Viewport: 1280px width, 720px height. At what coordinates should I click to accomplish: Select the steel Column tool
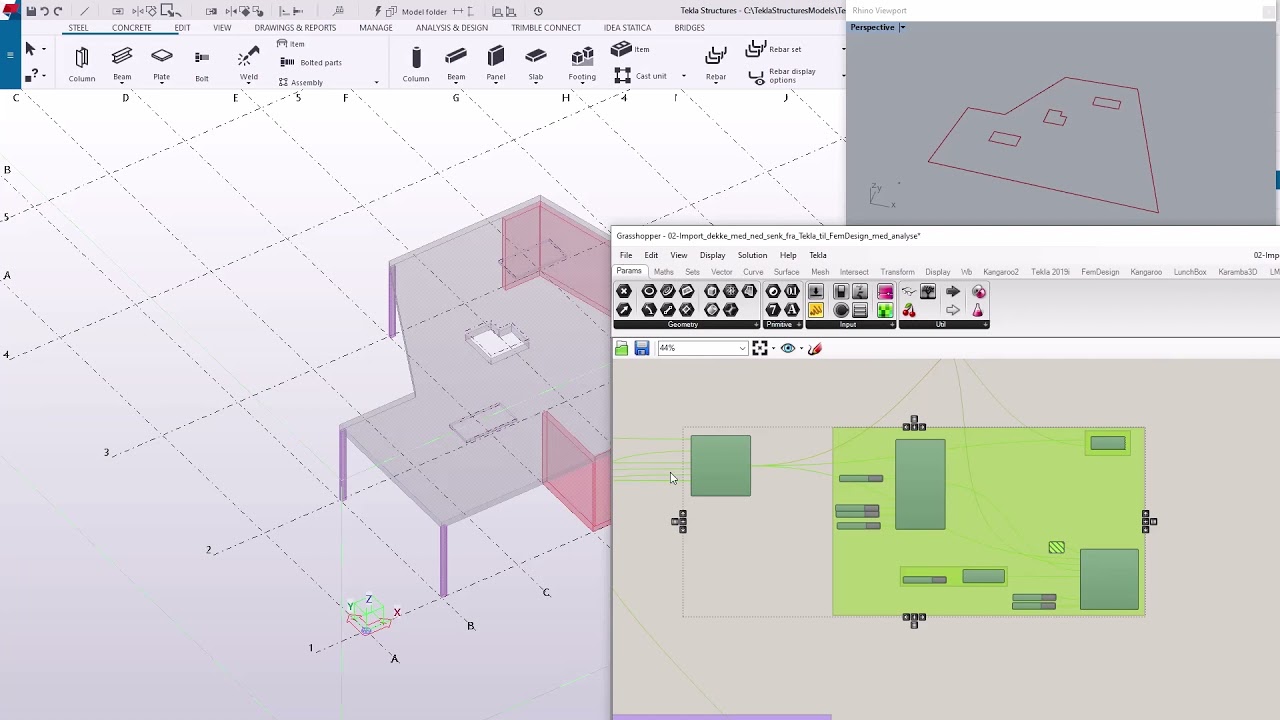82,64
